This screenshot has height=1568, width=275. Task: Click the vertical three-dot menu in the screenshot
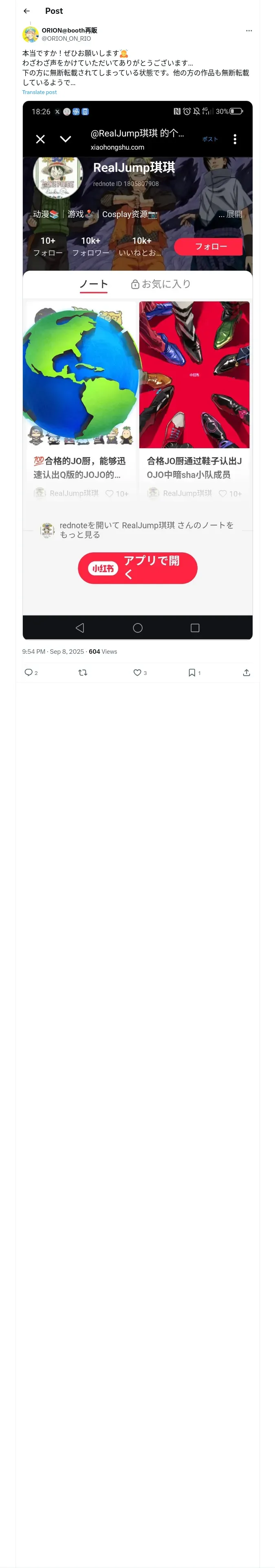tap(235, 139)
